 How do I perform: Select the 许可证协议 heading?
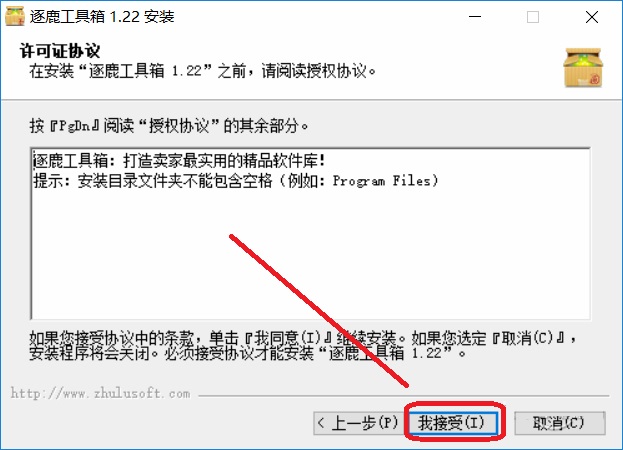[60, 51]
